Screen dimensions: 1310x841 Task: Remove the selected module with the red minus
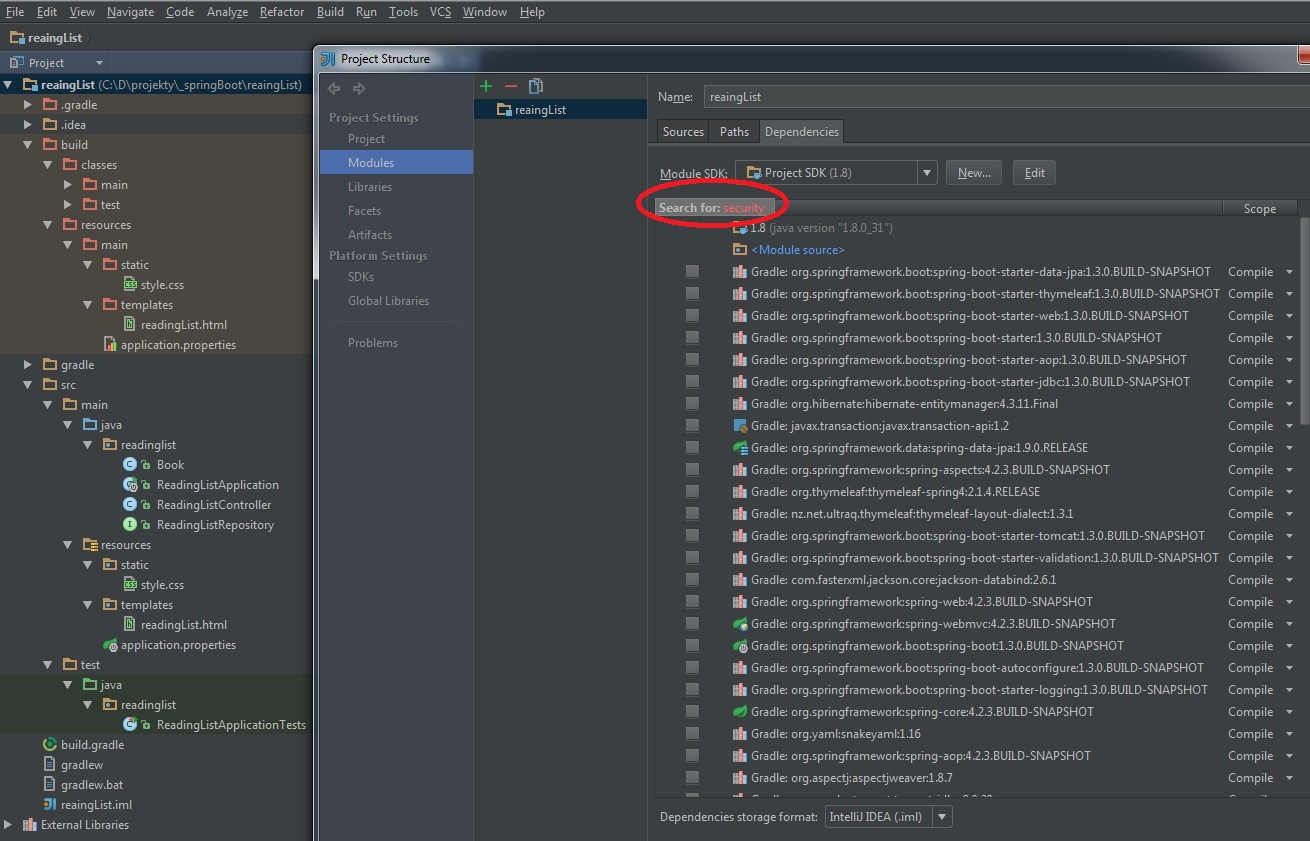(511, 86)
